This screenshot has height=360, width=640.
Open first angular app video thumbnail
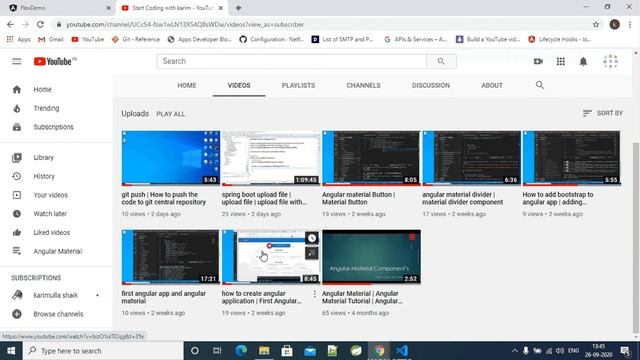(x=171, y=257)
